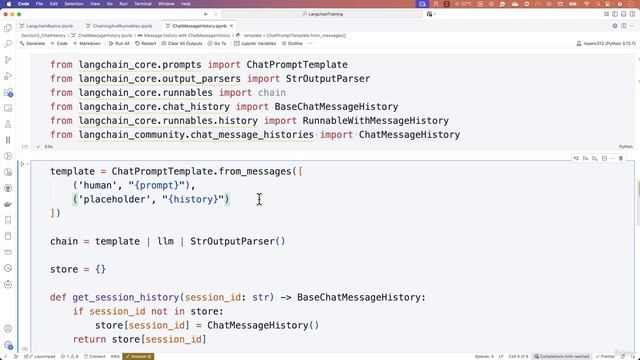Open the Run and Debug view
The image size is (640, 360).
tap(8, 76)
